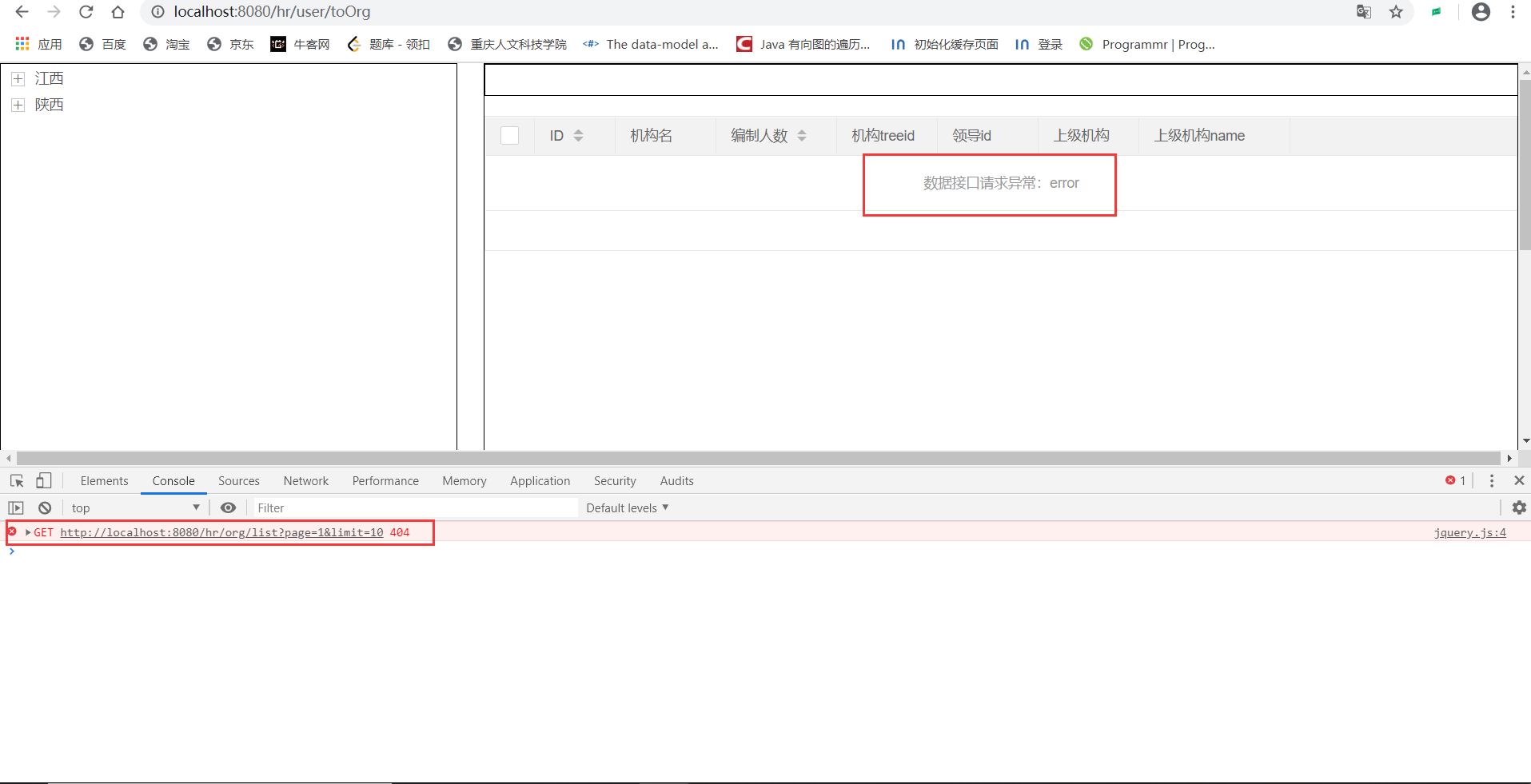Open the Default levels dropdown

click(627, 507)
